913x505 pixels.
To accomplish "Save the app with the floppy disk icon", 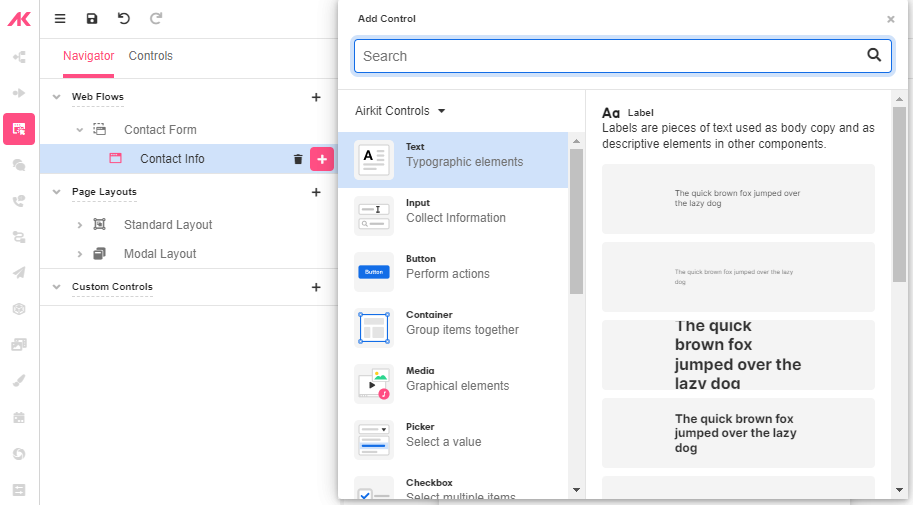I will pyautogui.click(x=92, y=19).
